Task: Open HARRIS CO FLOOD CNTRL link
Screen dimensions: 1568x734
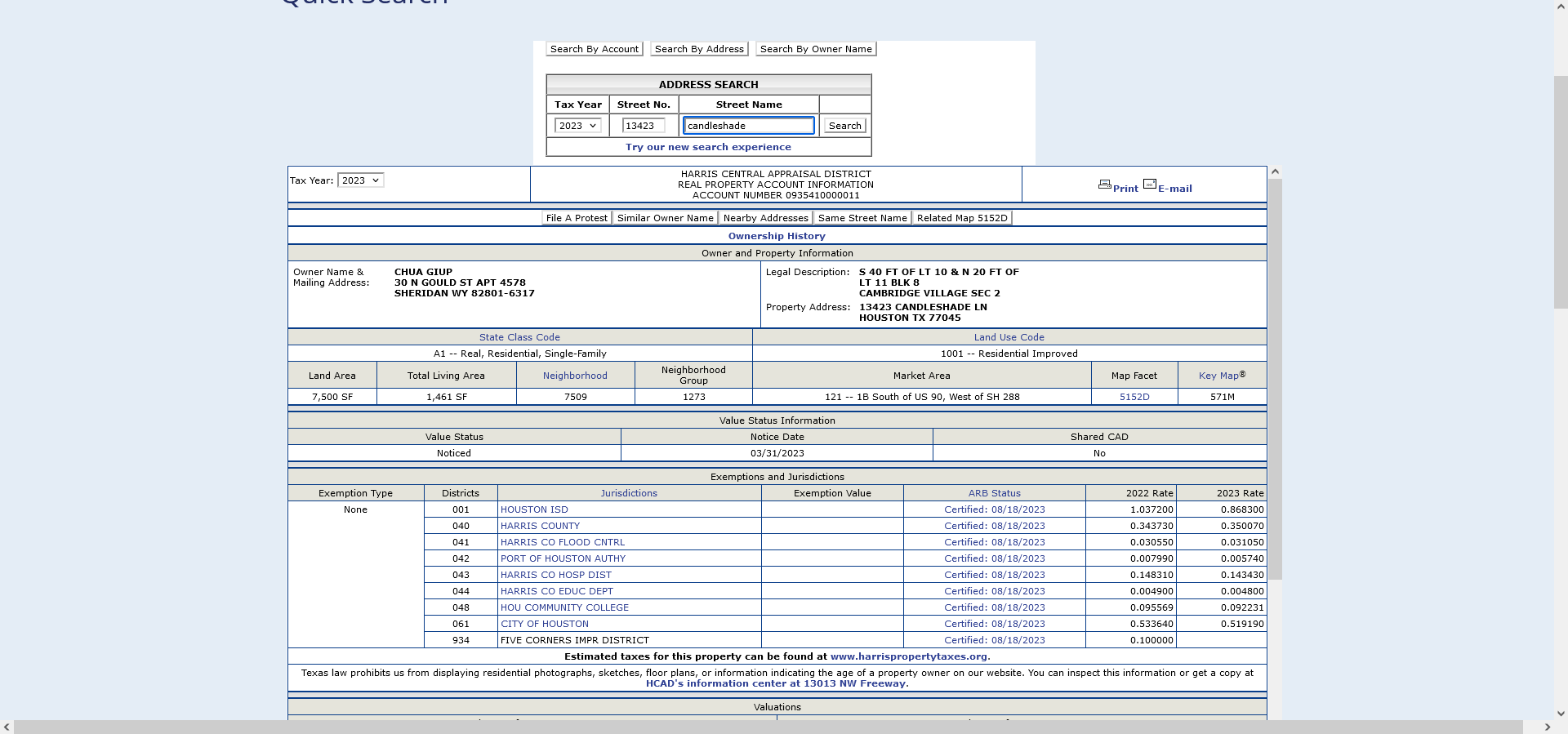Action: tap(563, 542)
